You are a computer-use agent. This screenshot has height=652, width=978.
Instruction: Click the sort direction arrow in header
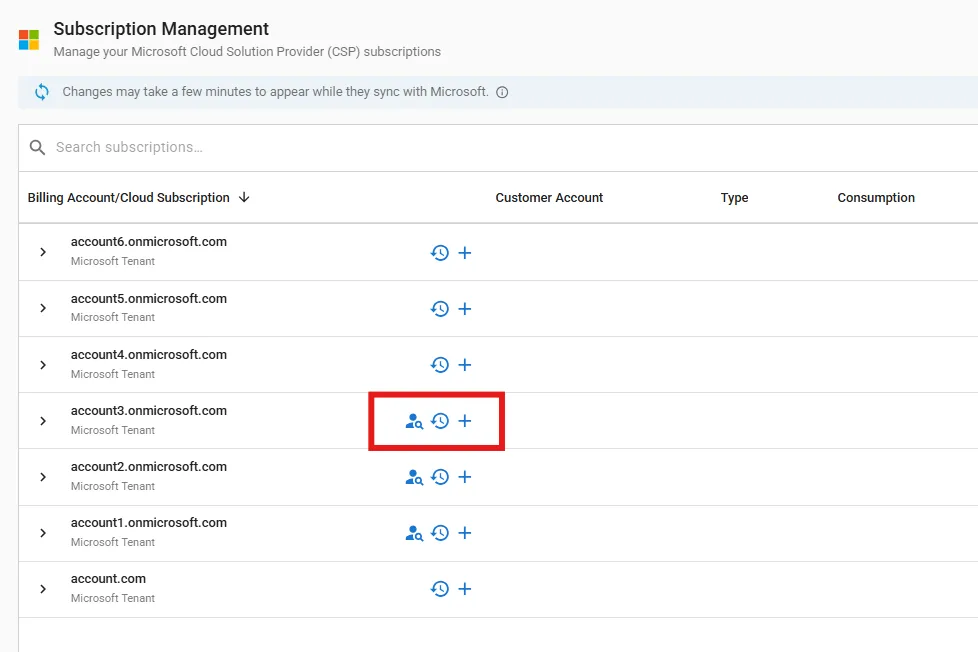[x=244, y=197]
